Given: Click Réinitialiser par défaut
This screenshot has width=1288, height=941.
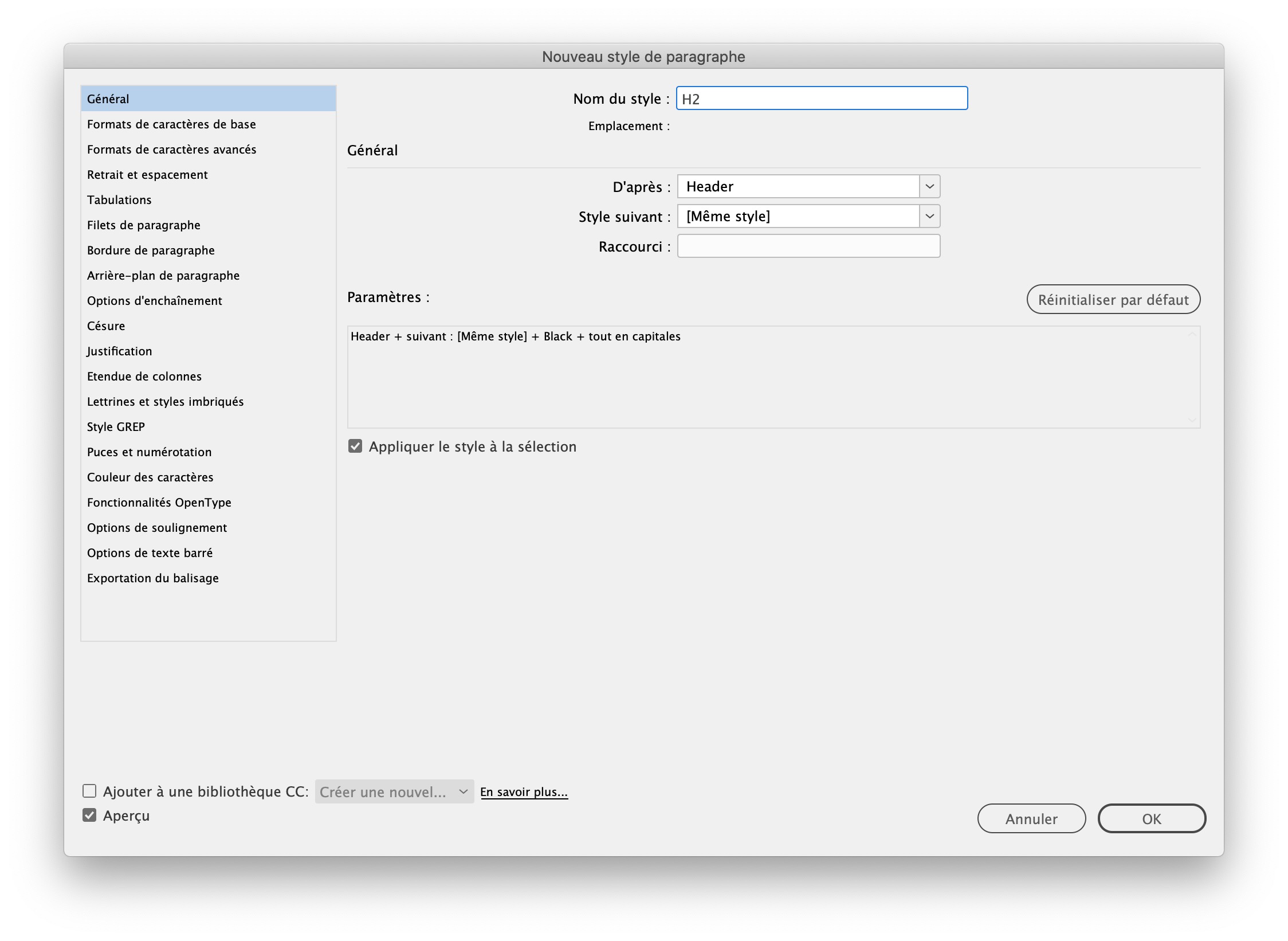Looking at the screenshot, I should click(x=1113, y=299).
